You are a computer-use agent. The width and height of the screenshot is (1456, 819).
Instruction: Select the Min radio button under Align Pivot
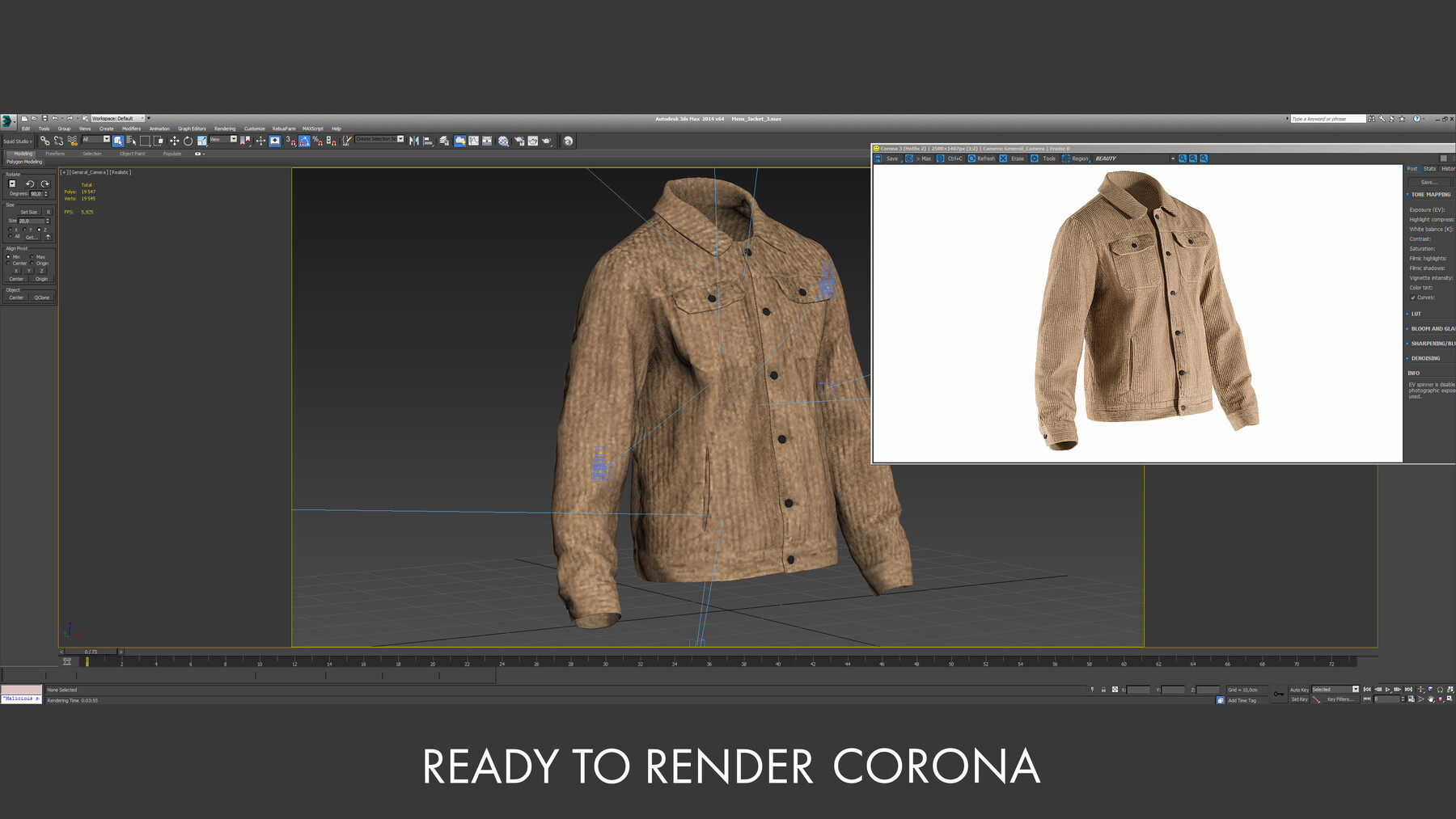point(8,257)
